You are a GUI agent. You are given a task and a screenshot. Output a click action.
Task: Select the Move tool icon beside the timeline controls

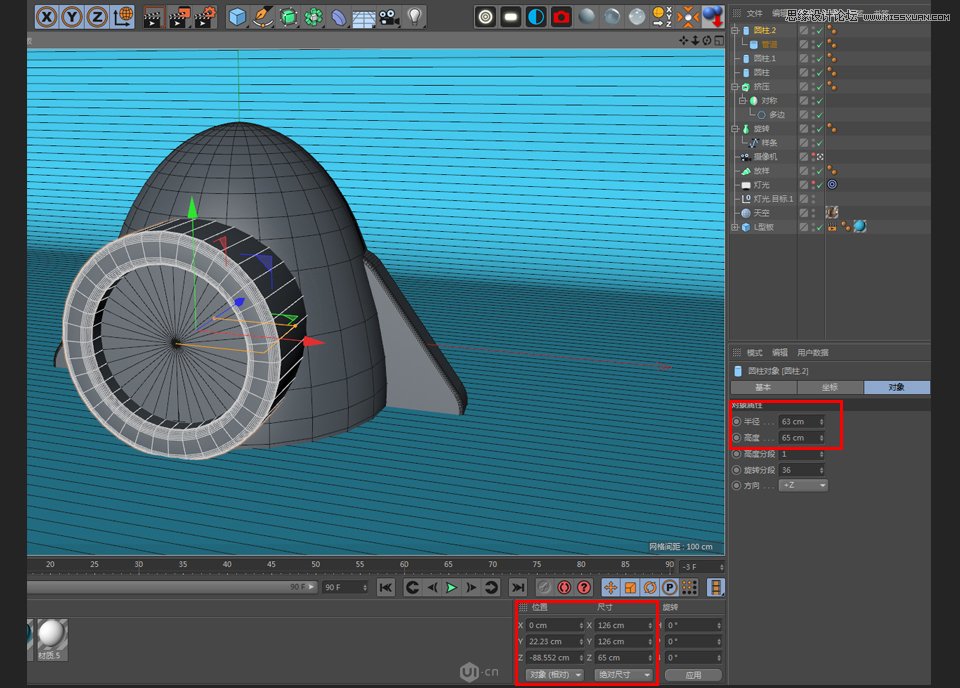(609, 587)
